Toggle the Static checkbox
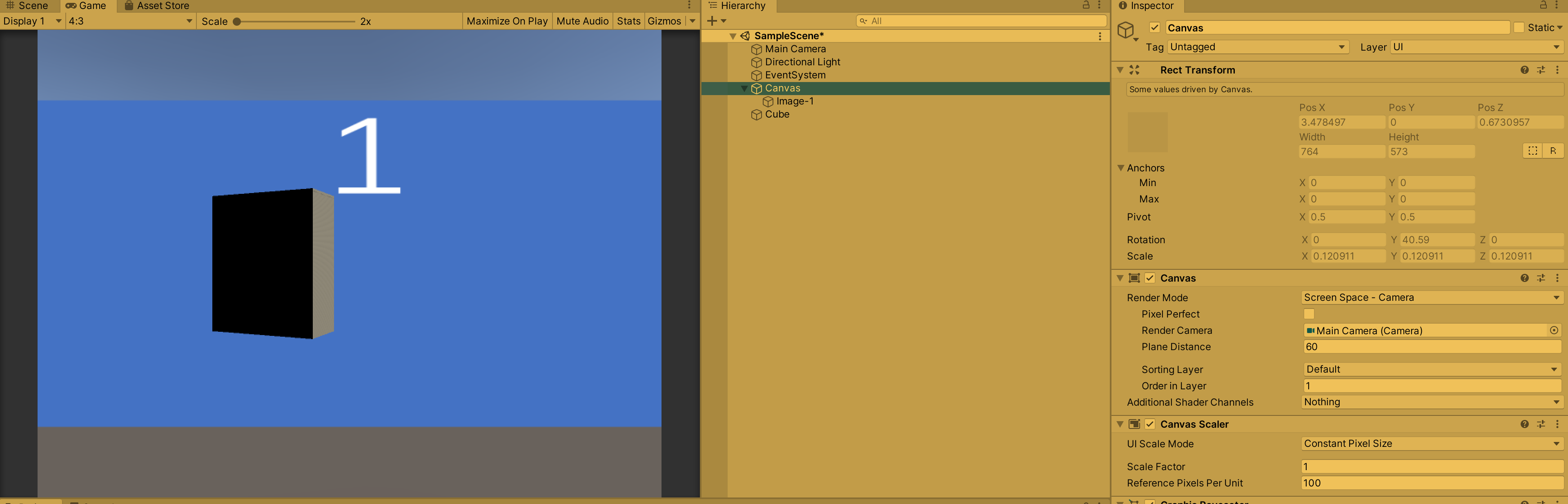Screen dimensions: 1568x504 1519,28
